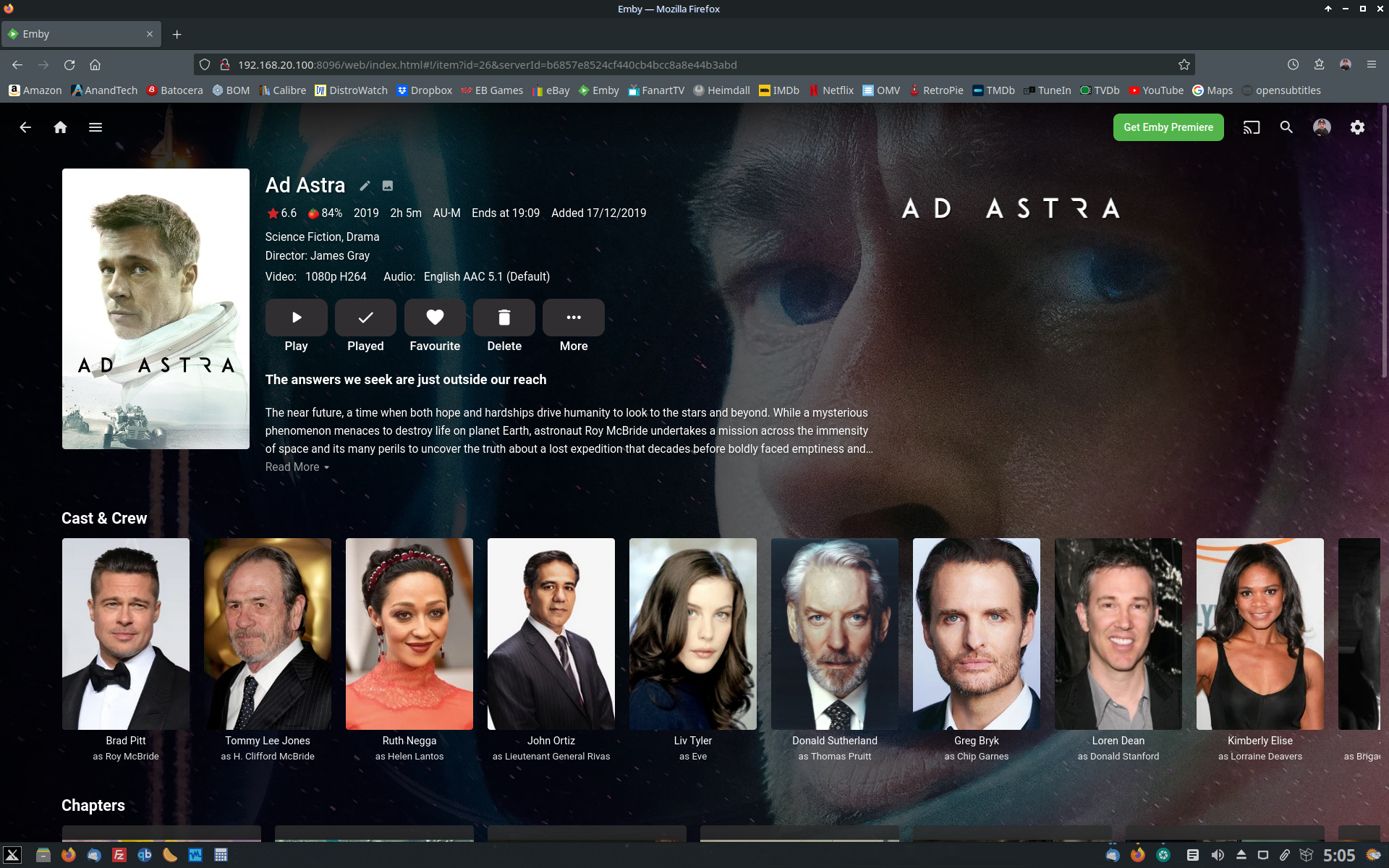The height and width of the screenshot is (868, 1389).
Task: Open the taskbar application launcher
Action: (12, 855)
